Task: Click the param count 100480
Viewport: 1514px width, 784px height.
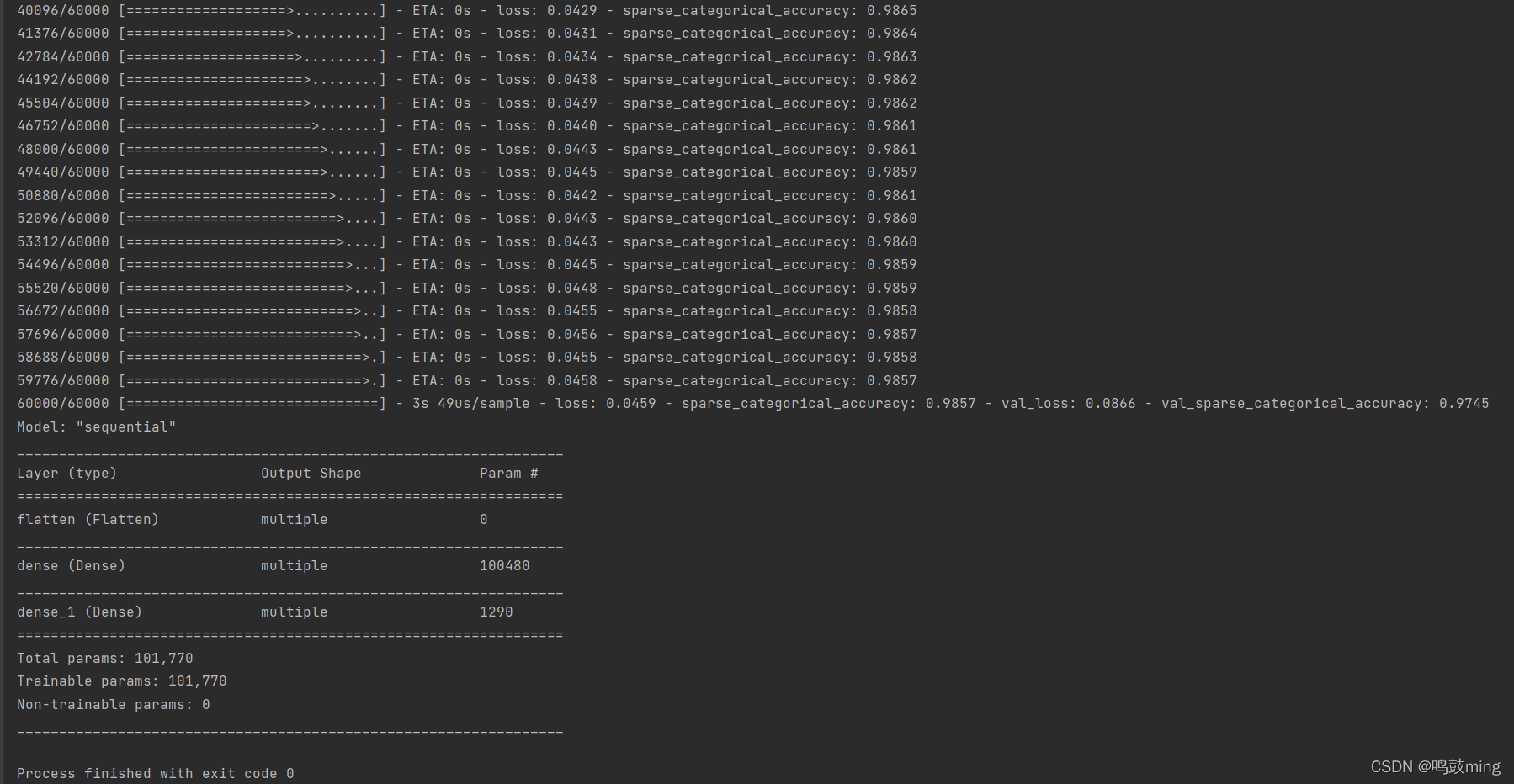Action: click(505, 566)
